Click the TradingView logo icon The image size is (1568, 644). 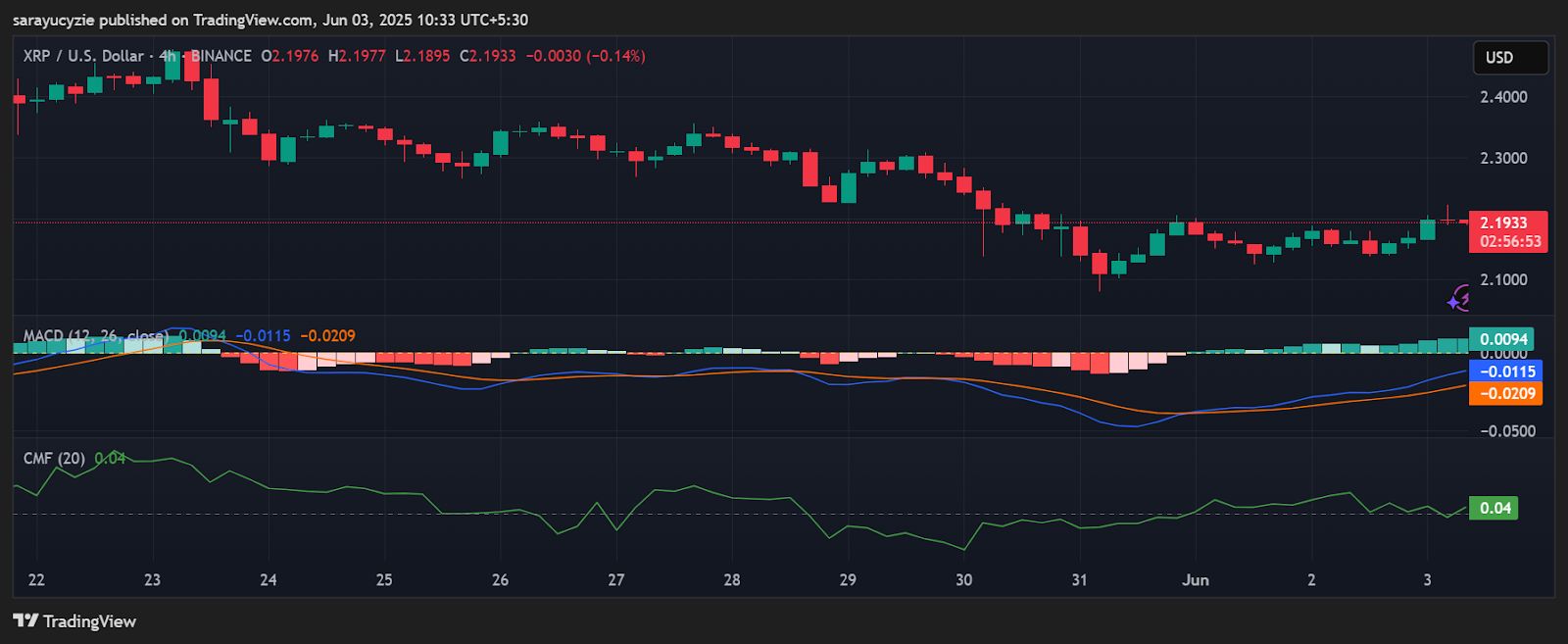coord(25,620)
